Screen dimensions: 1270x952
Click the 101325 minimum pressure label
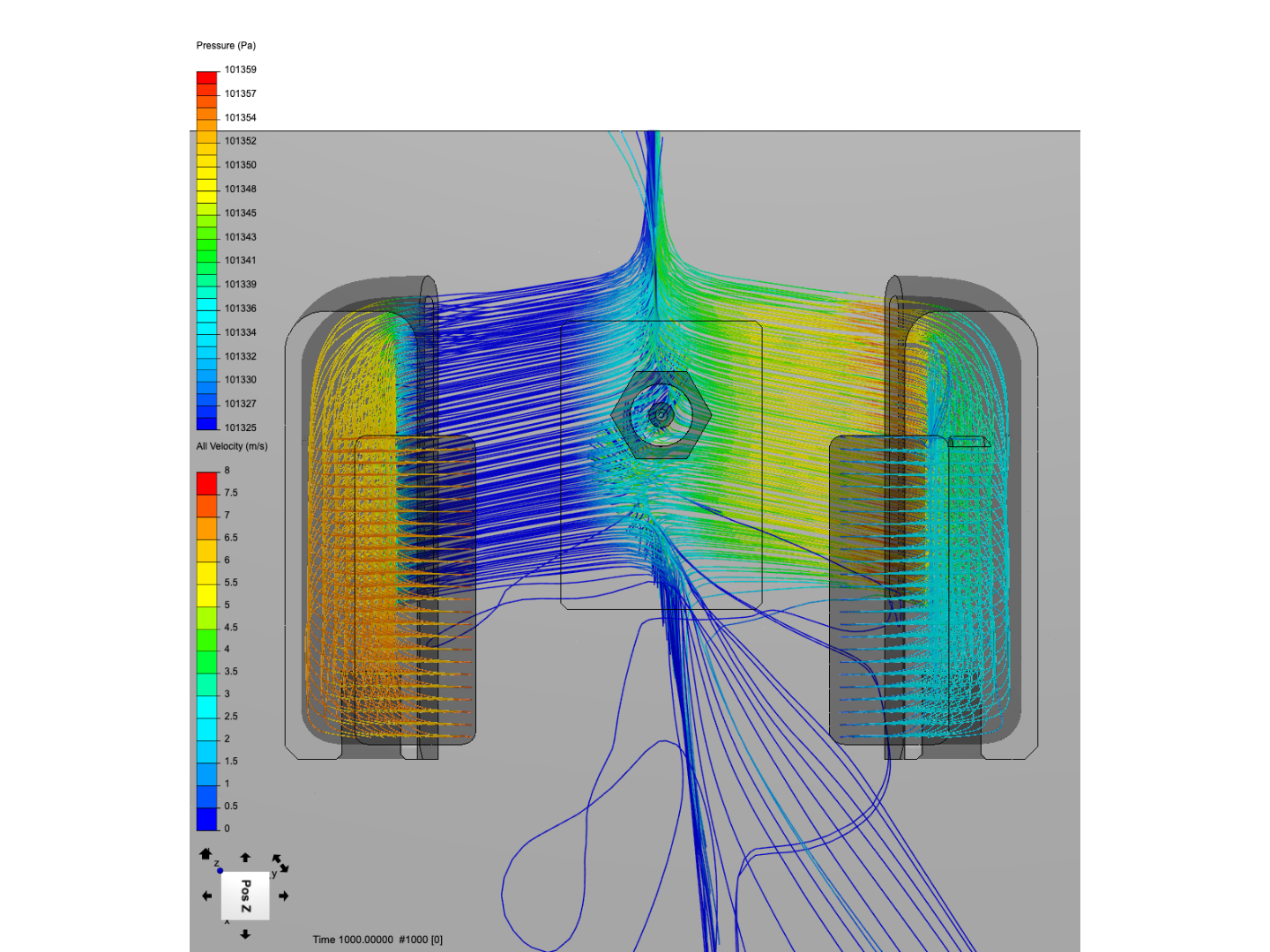[240, 428]
